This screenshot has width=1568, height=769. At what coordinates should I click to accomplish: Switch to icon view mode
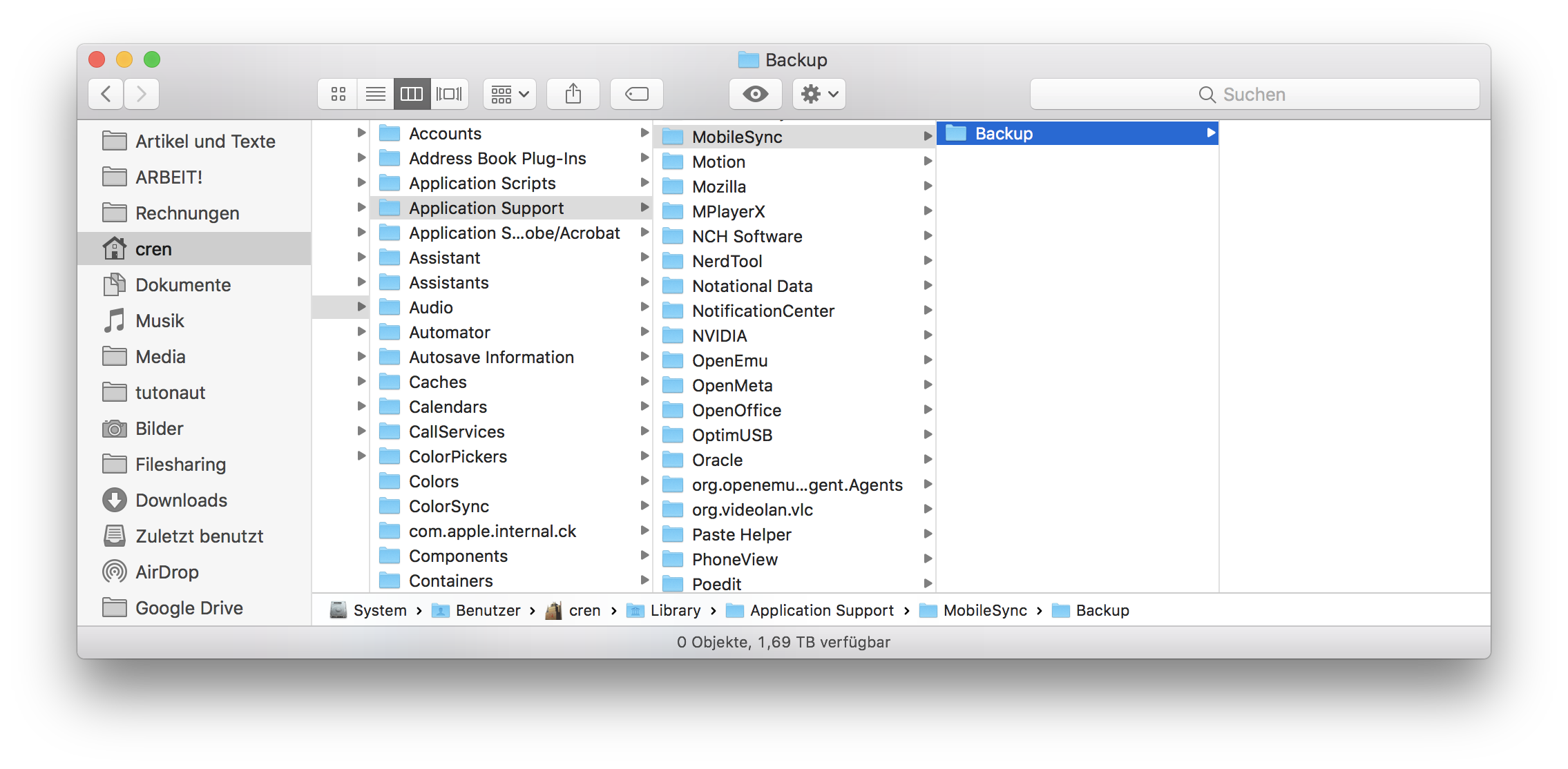(338, 94)
